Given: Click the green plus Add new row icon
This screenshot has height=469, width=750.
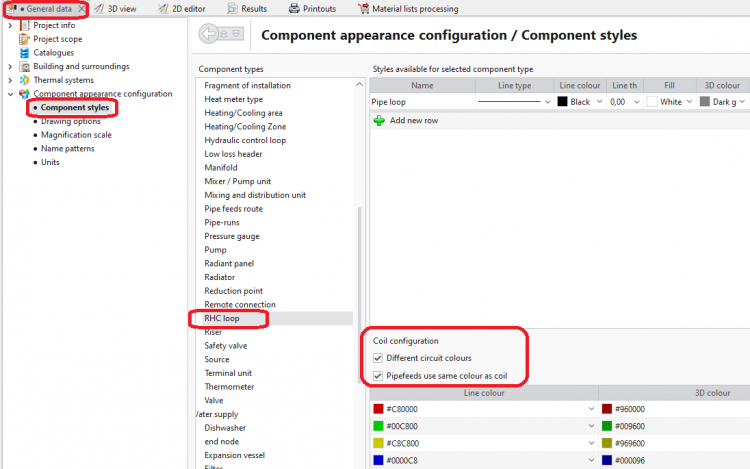Looking at the screenshot, I should click(x=379, y=120).
